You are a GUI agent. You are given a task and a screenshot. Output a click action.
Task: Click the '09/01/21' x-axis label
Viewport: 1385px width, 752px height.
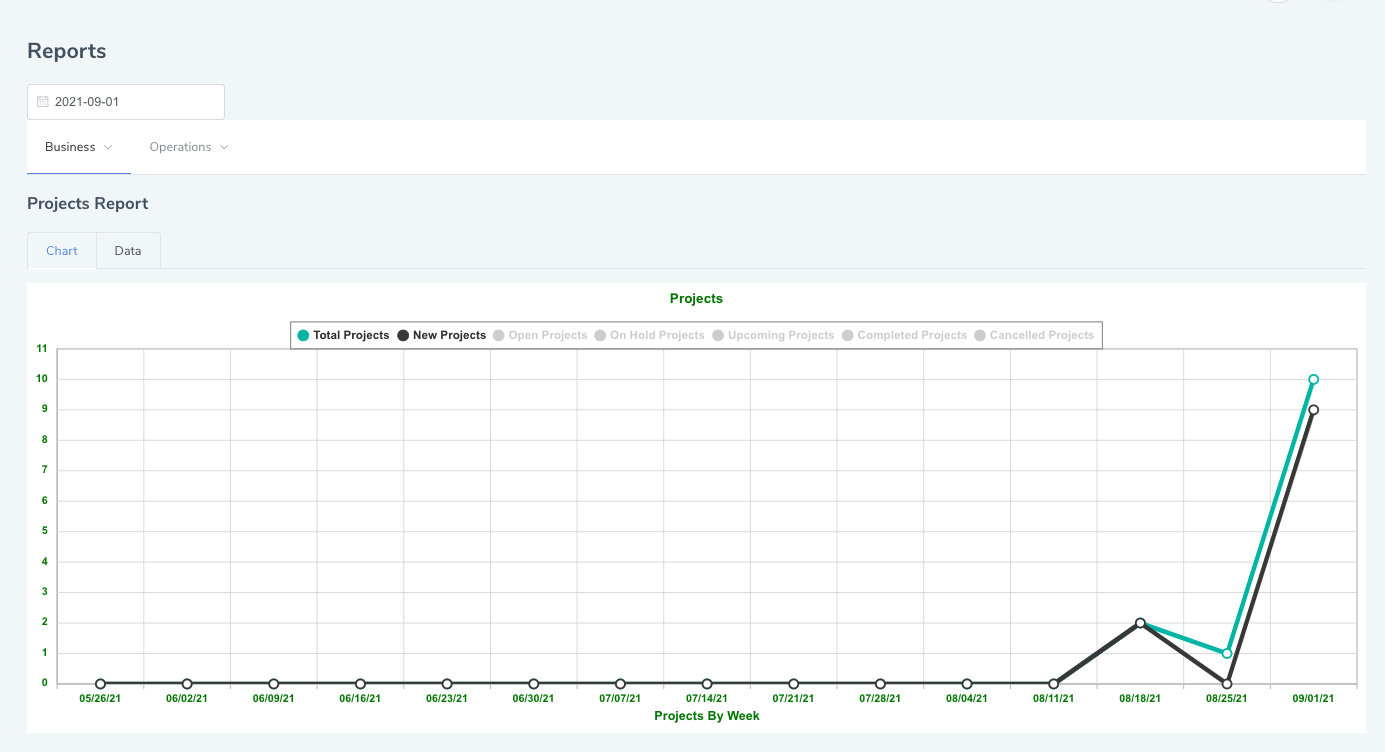click(1313, 699)
